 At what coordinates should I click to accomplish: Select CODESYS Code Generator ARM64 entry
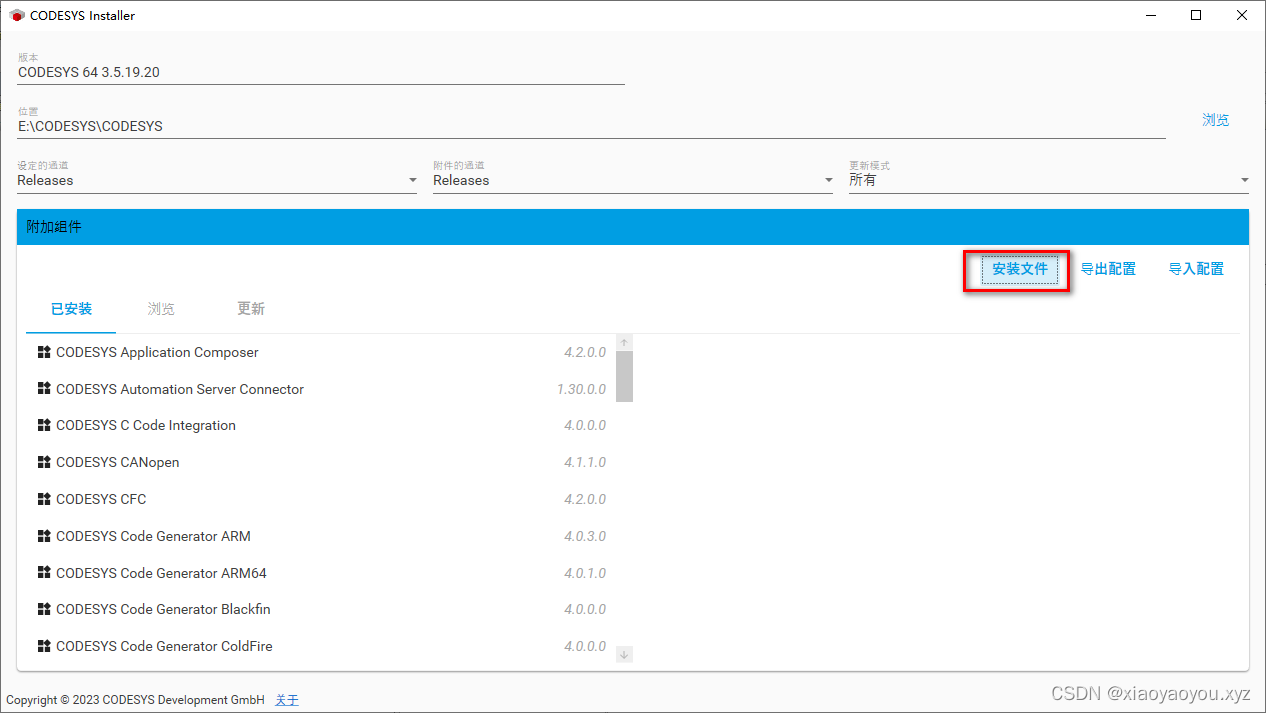[321, 573]
